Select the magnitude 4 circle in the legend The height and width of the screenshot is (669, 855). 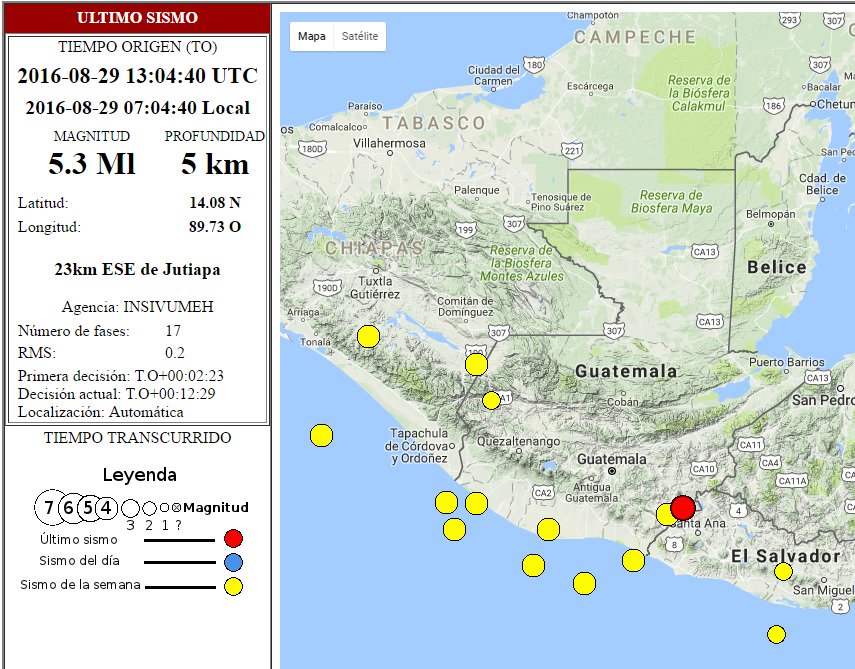[x=106, y=508]
